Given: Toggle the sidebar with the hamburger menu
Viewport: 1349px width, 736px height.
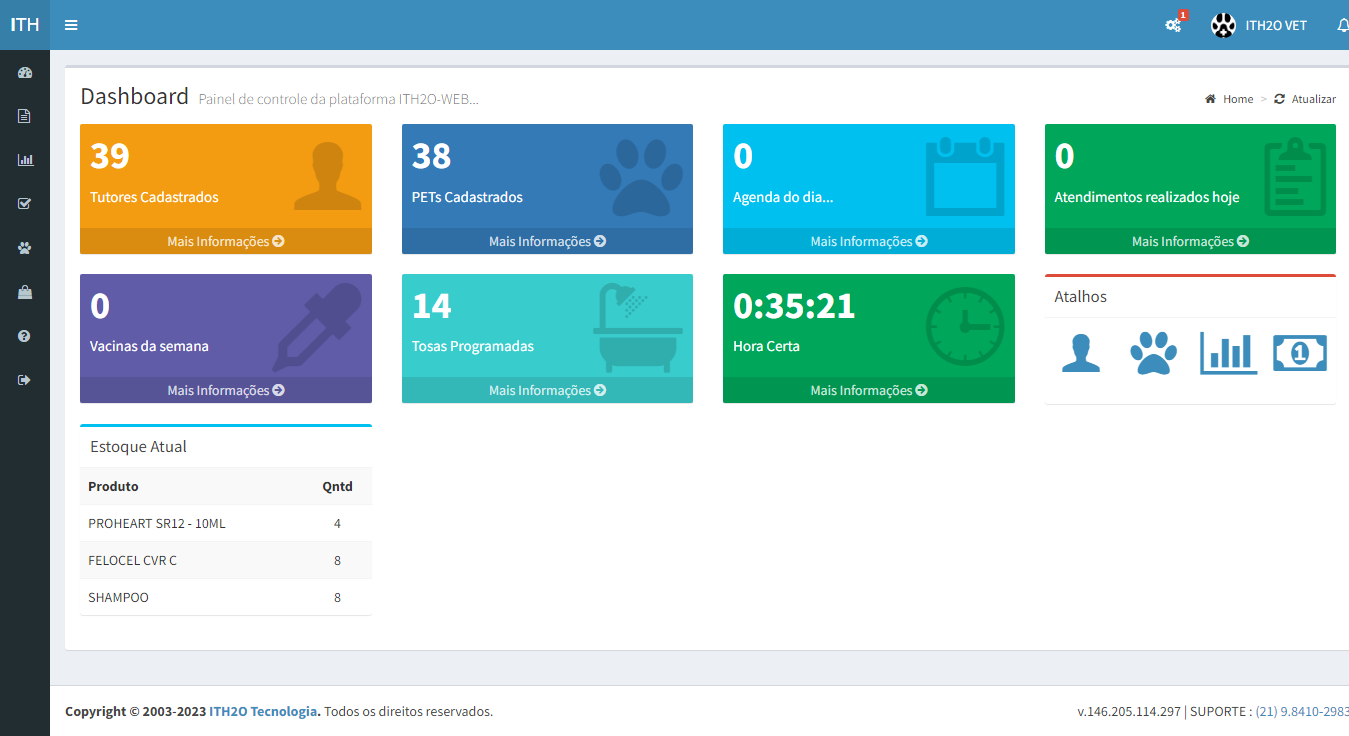Looking at the screenshot, I should (70, 25).
